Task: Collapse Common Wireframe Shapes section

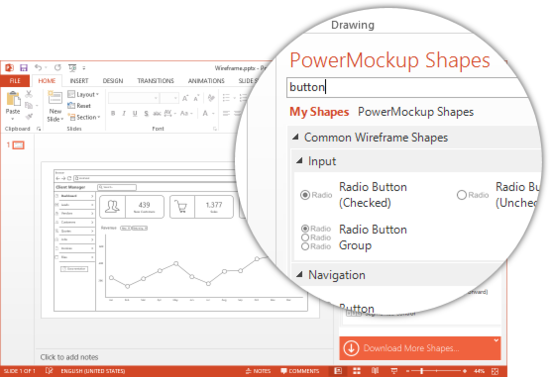Action: pos(296,137)
